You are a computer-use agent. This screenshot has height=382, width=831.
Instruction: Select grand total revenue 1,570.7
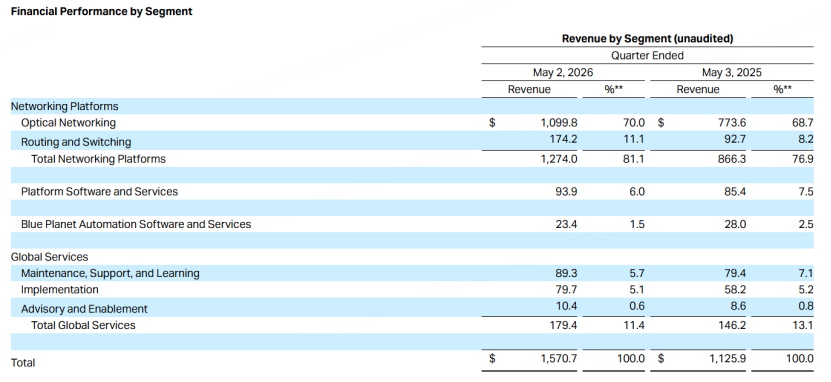click(559, 359)
